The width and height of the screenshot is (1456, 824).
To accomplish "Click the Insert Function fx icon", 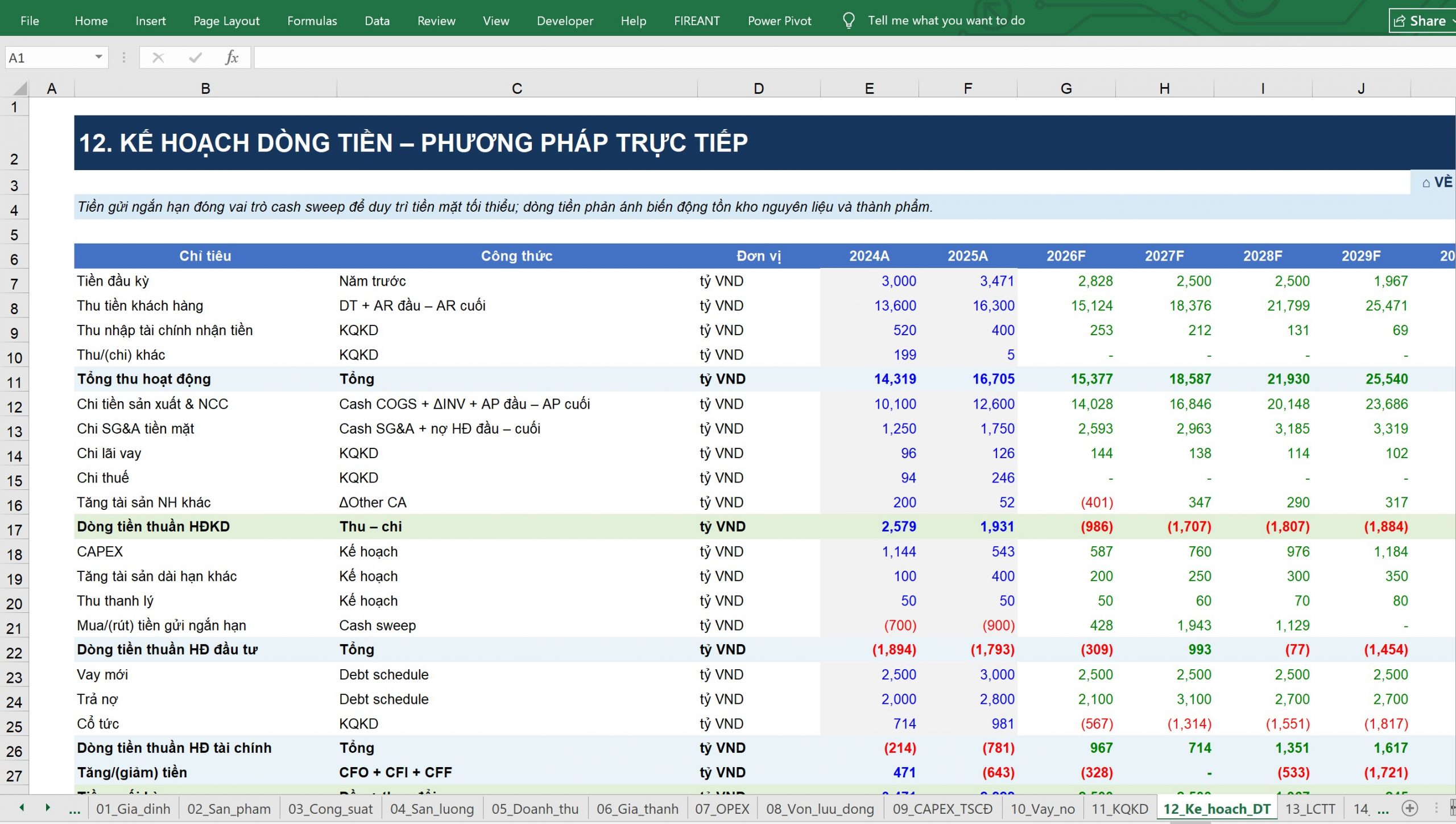I will click(x=231, y=57).
